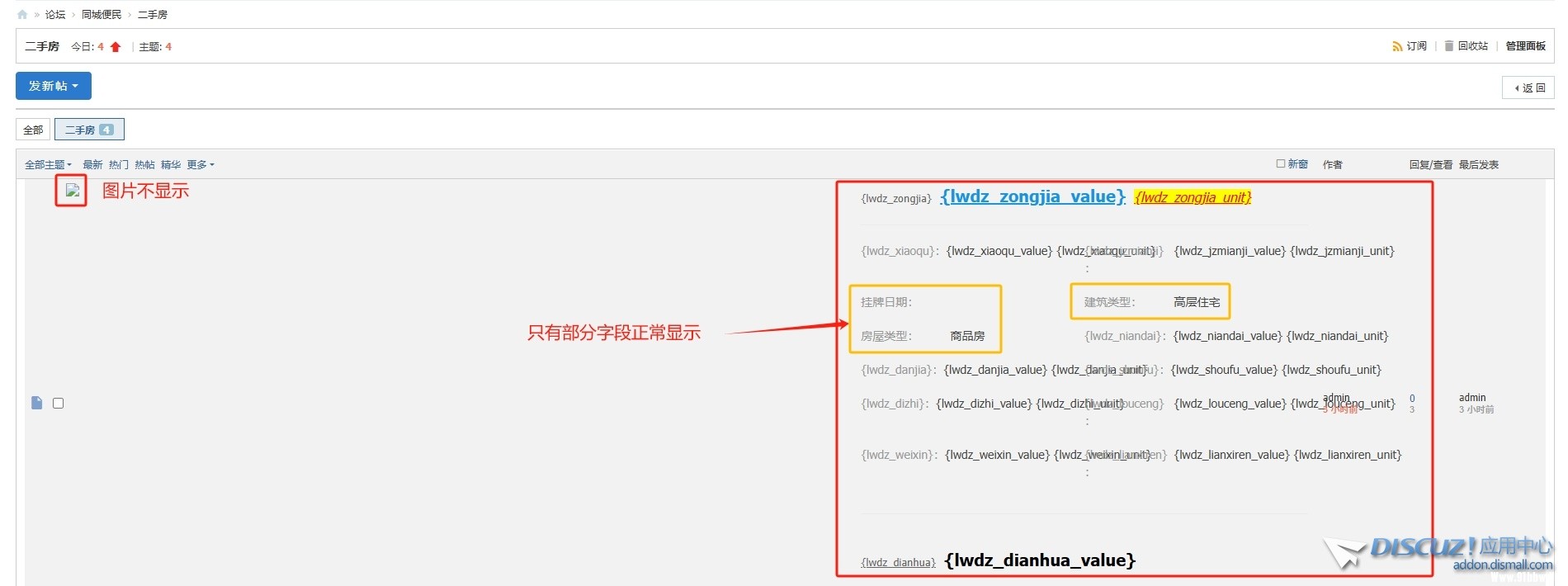Viewport: 1568px width, 586px height.
Task: Click the thread document icon beside checkbox
Action: click(x=36, y=403)
